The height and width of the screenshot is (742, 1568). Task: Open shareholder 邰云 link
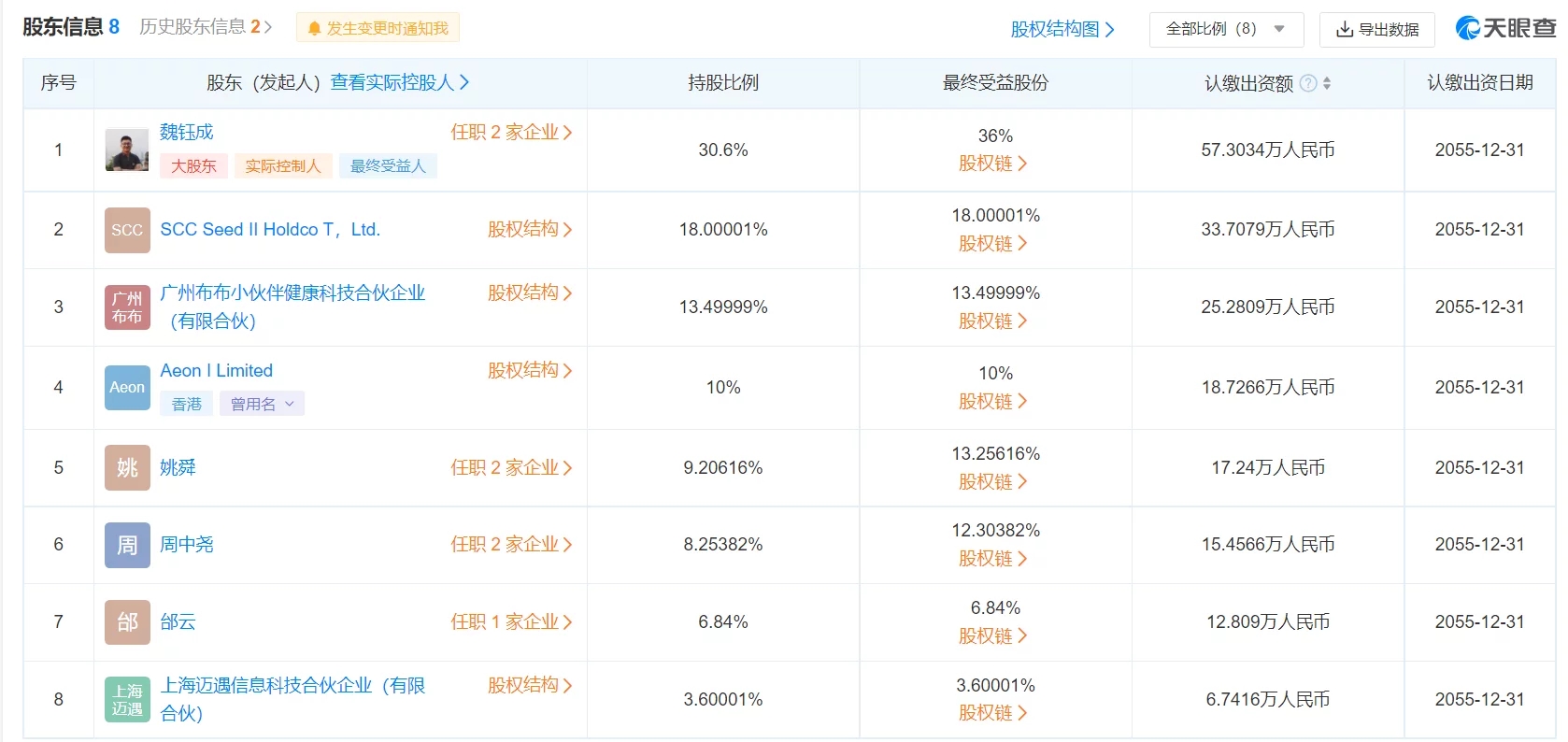point(178,621)
